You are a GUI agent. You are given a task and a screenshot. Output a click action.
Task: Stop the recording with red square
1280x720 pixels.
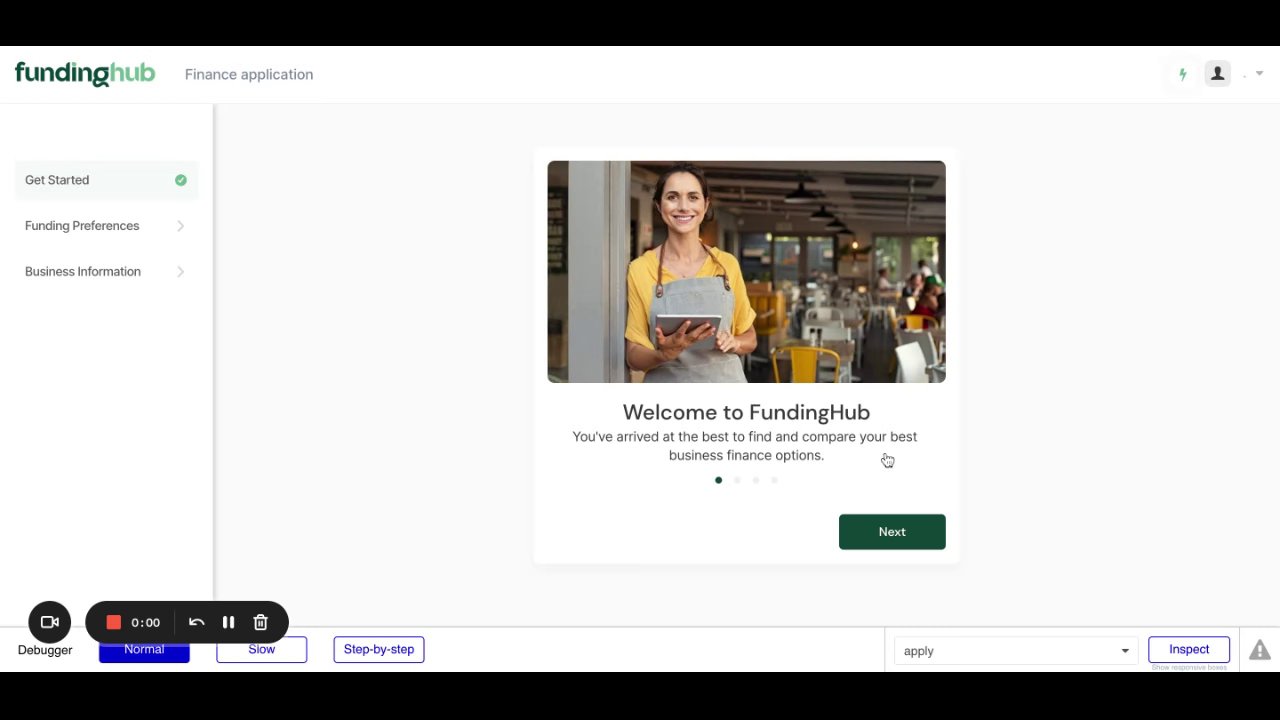[114, 622]
